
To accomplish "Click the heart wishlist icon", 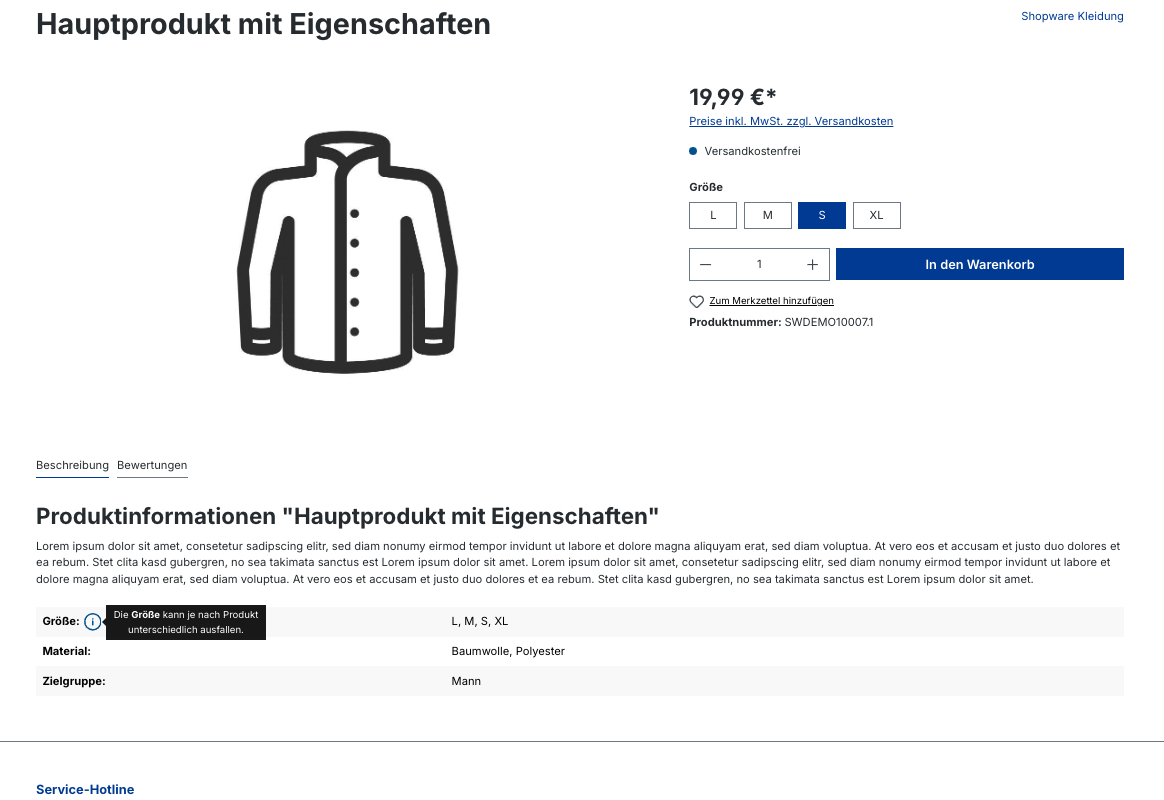I will coord(696,301).
